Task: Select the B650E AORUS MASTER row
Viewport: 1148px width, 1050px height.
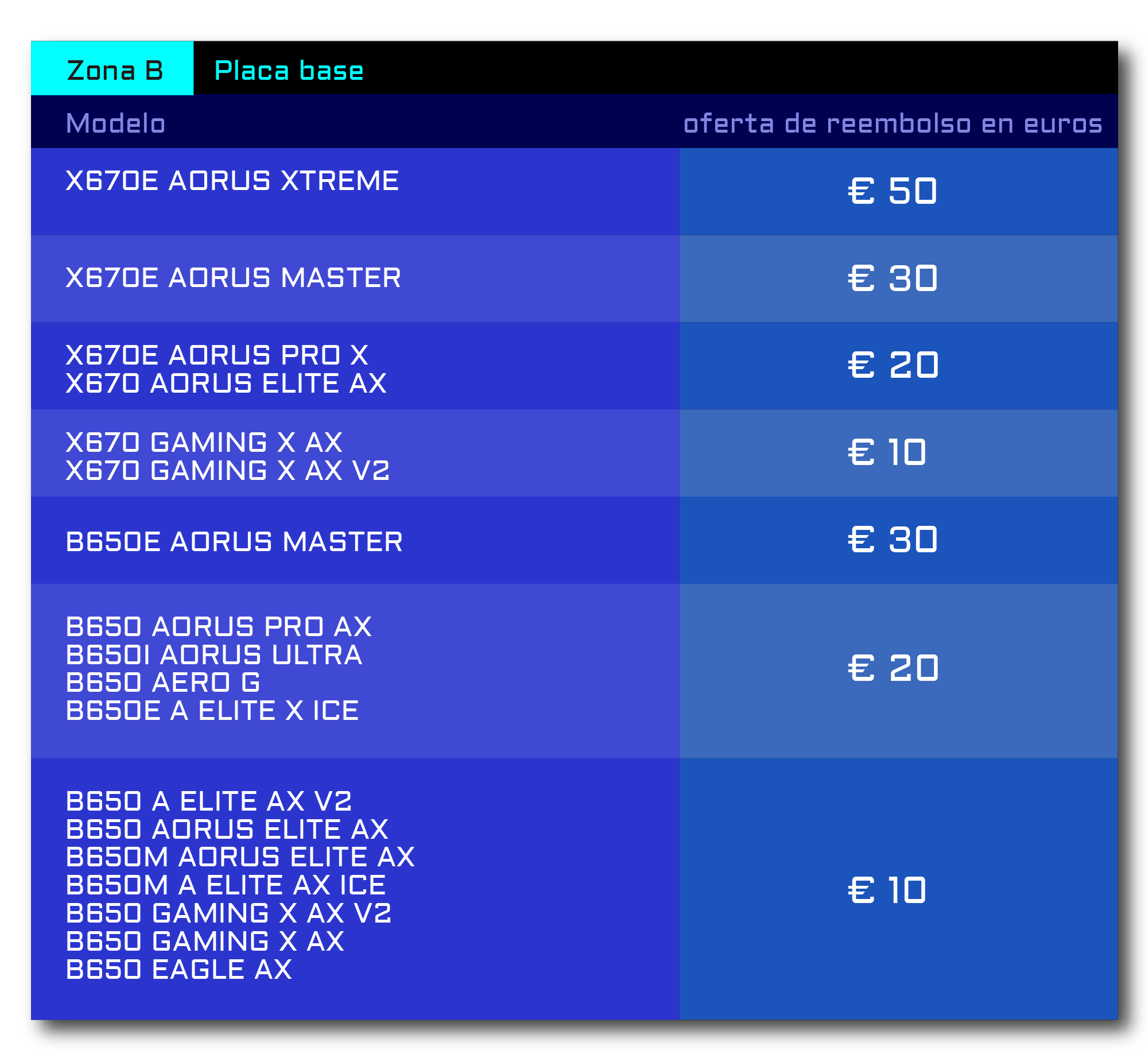Action: [234, 542]
